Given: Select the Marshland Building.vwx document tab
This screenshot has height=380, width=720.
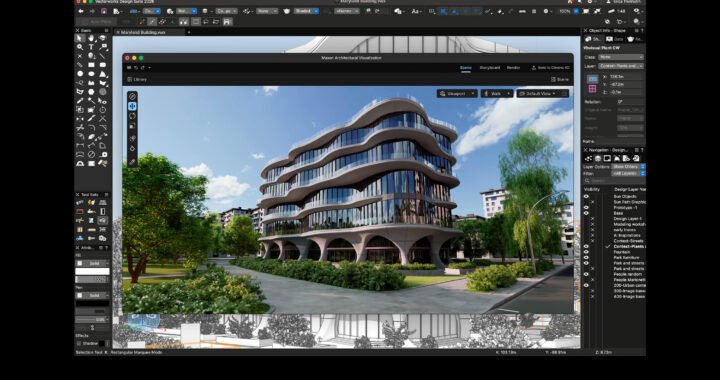Looking at the screenshot, I should [x=149, y=32].
